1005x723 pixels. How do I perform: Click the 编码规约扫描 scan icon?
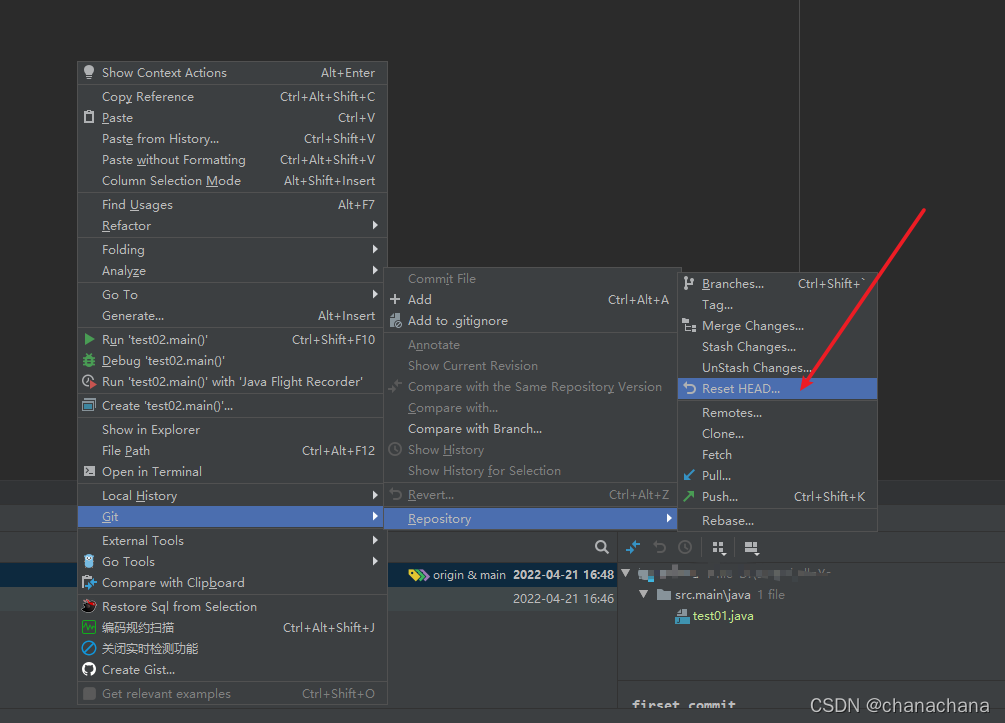point(89,627)
